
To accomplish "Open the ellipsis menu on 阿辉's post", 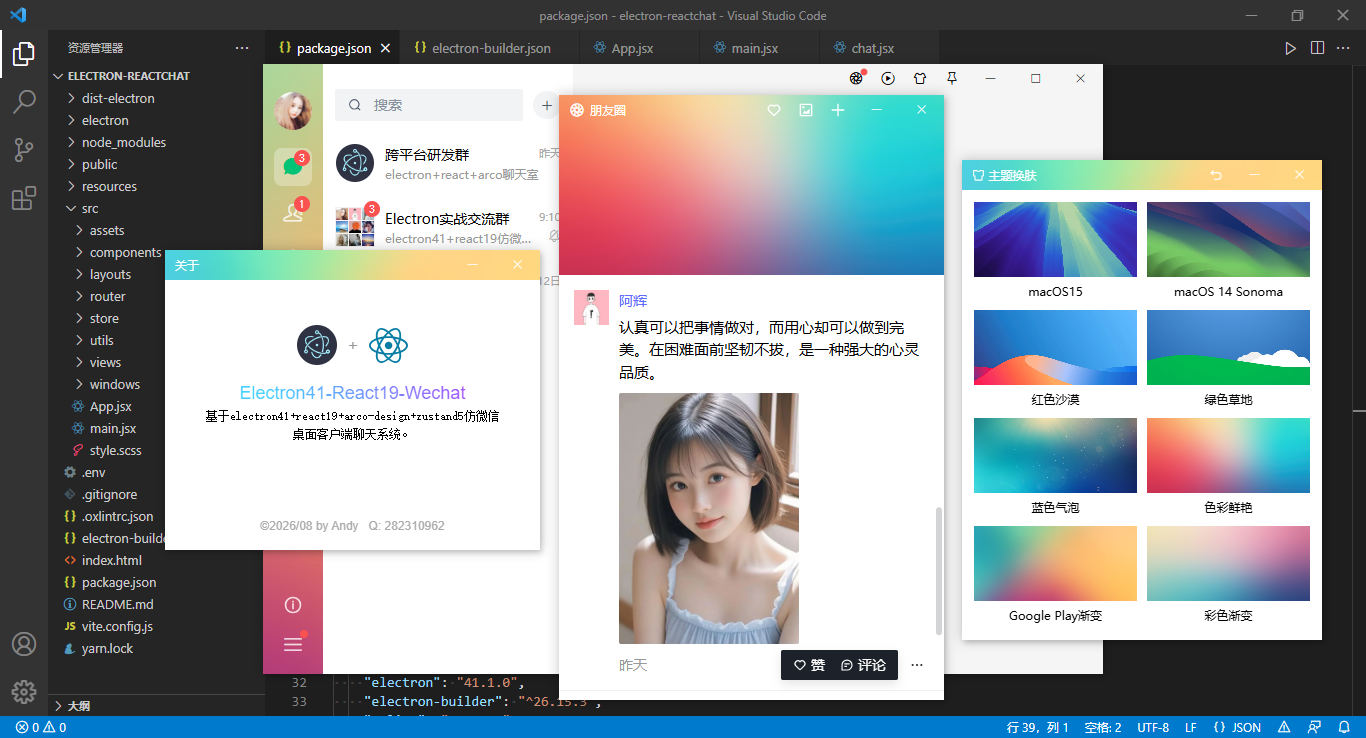I will click(917, 665).
